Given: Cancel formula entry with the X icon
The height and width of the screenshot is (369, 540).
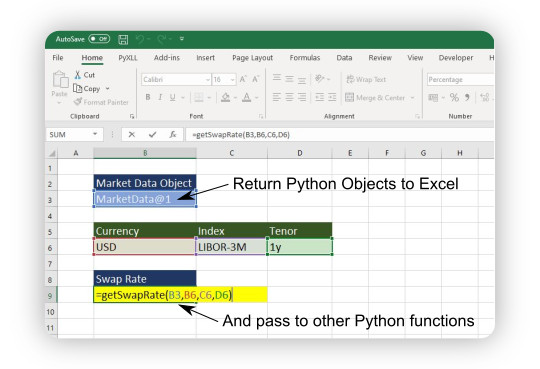Looking at the screenshot, I should [132, 135].
